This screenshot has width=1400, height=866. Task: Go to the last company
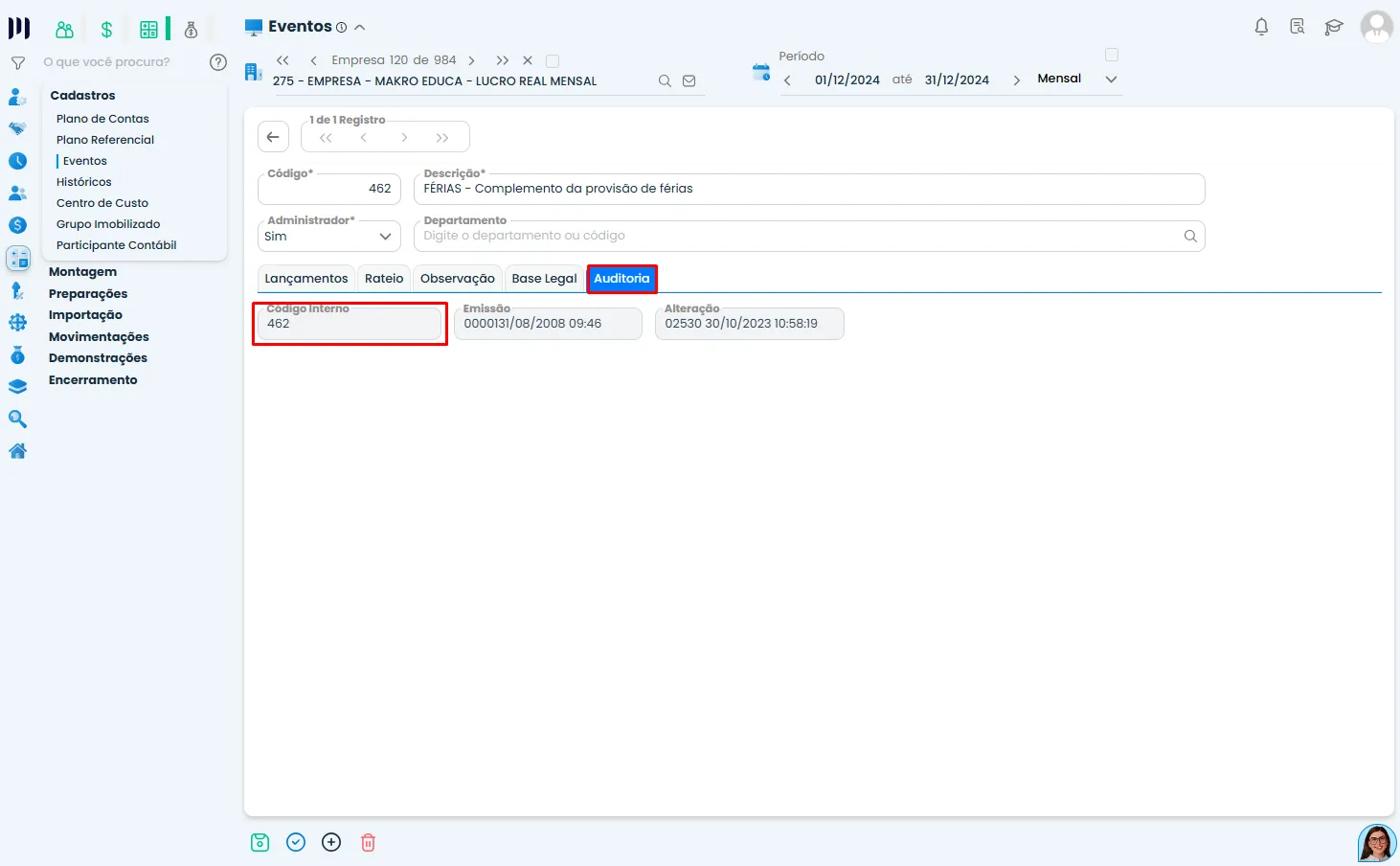503,60
